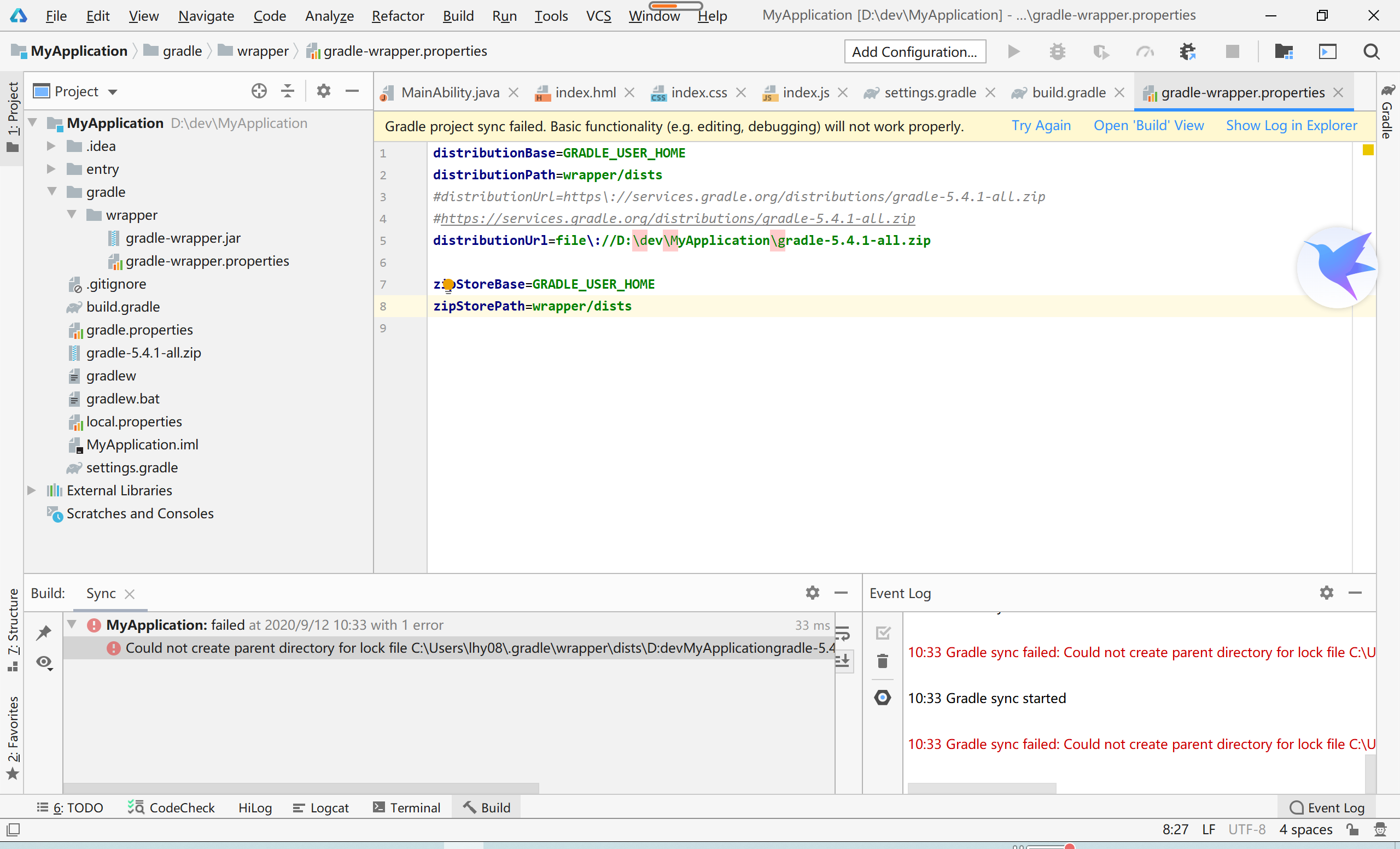Collapse the gradle folder

coord(52,191)
